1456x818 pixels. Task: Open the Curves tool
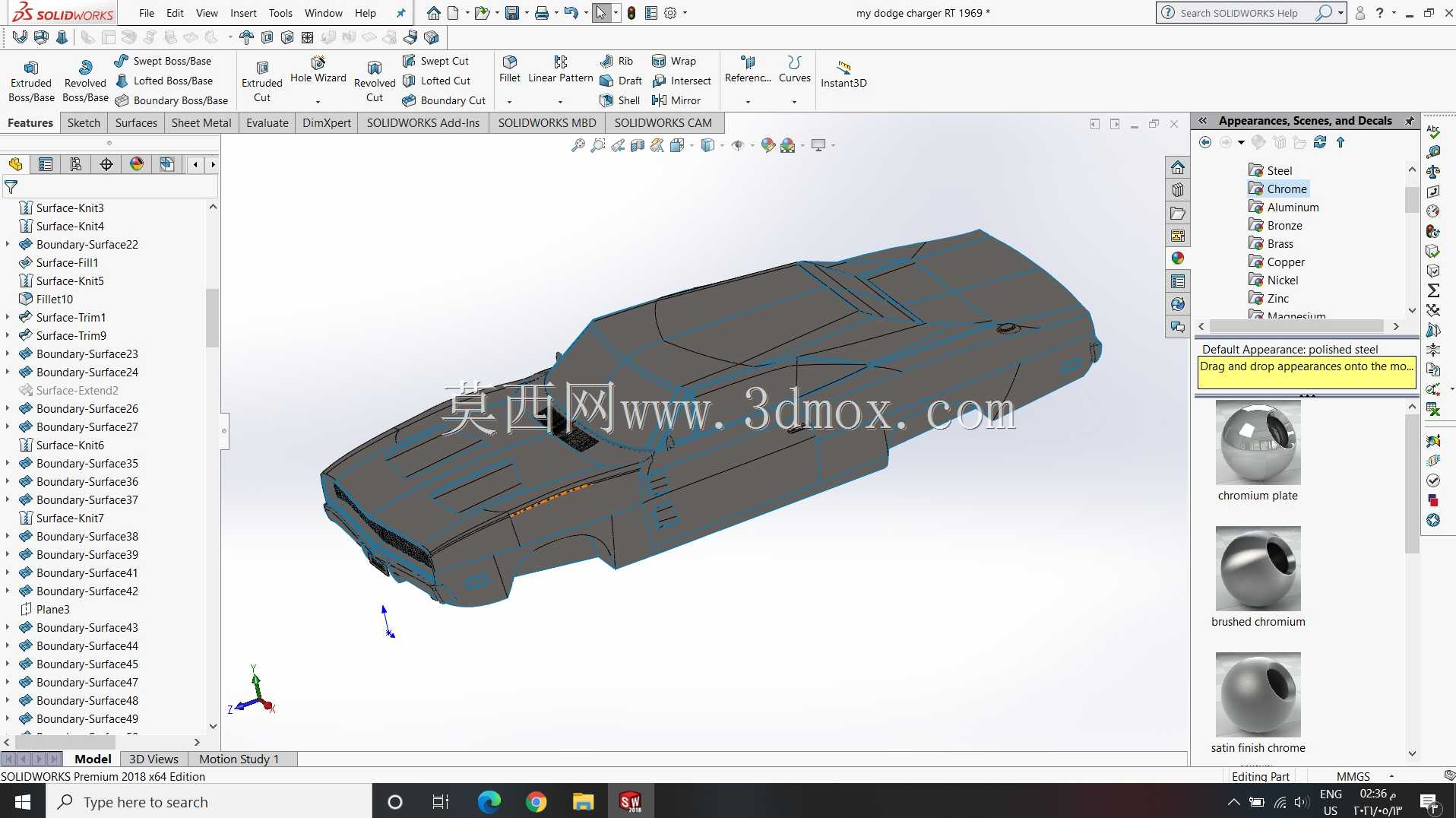(795, 69)
